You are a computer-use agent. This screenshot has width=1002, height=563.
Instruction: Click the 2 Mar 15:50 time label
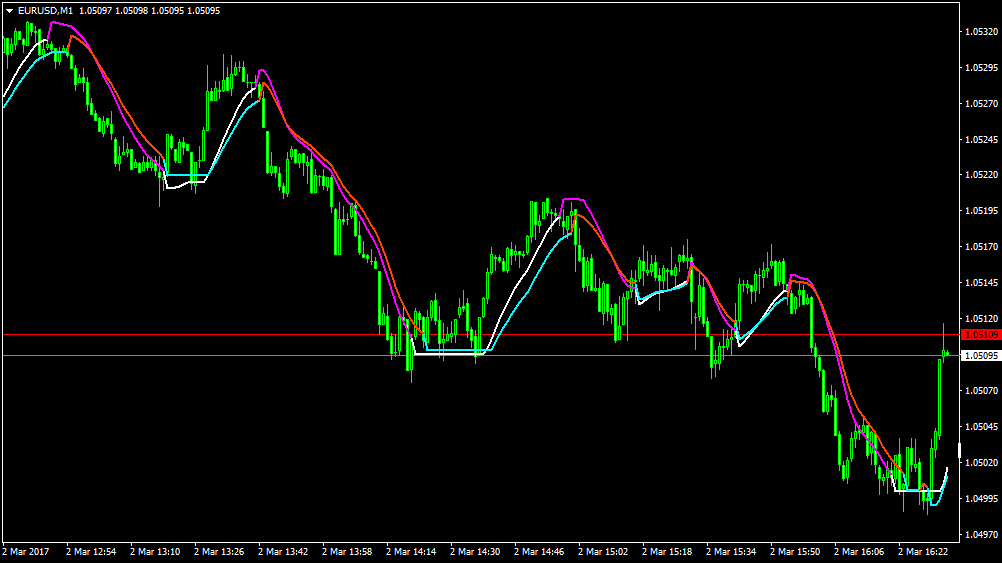(795, 551)
